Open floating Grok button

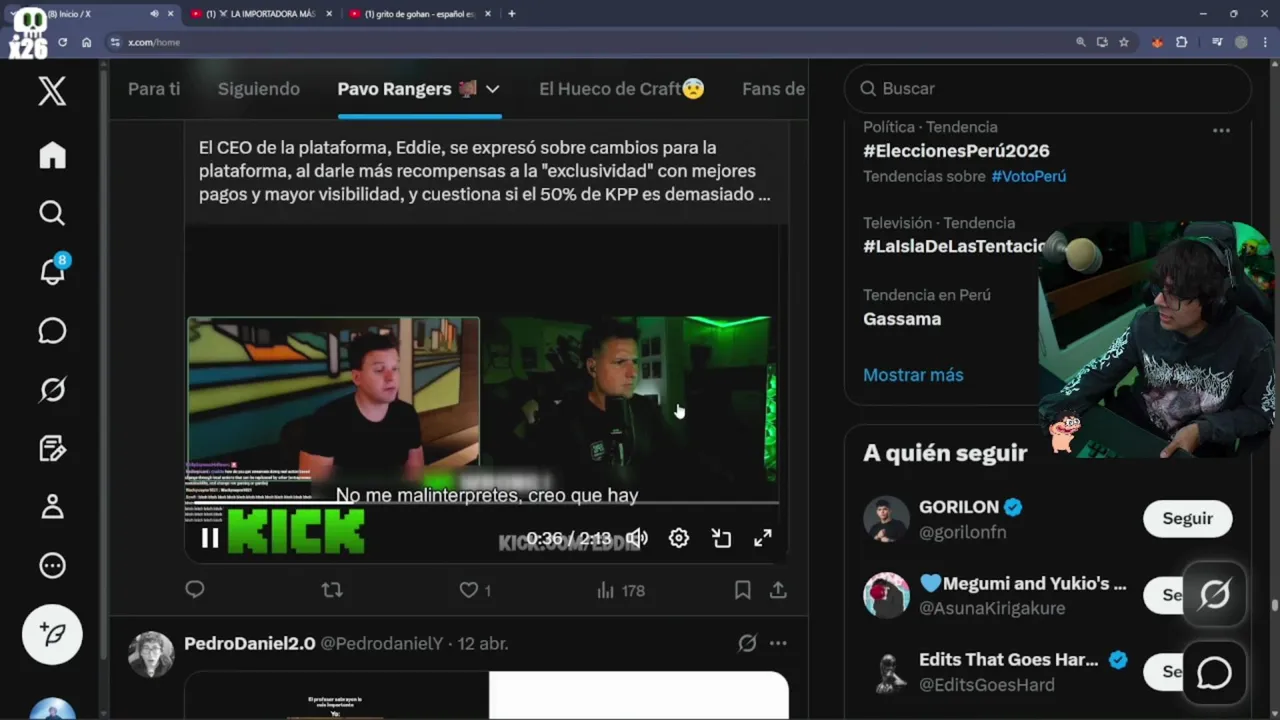[x=1214, y=595]
